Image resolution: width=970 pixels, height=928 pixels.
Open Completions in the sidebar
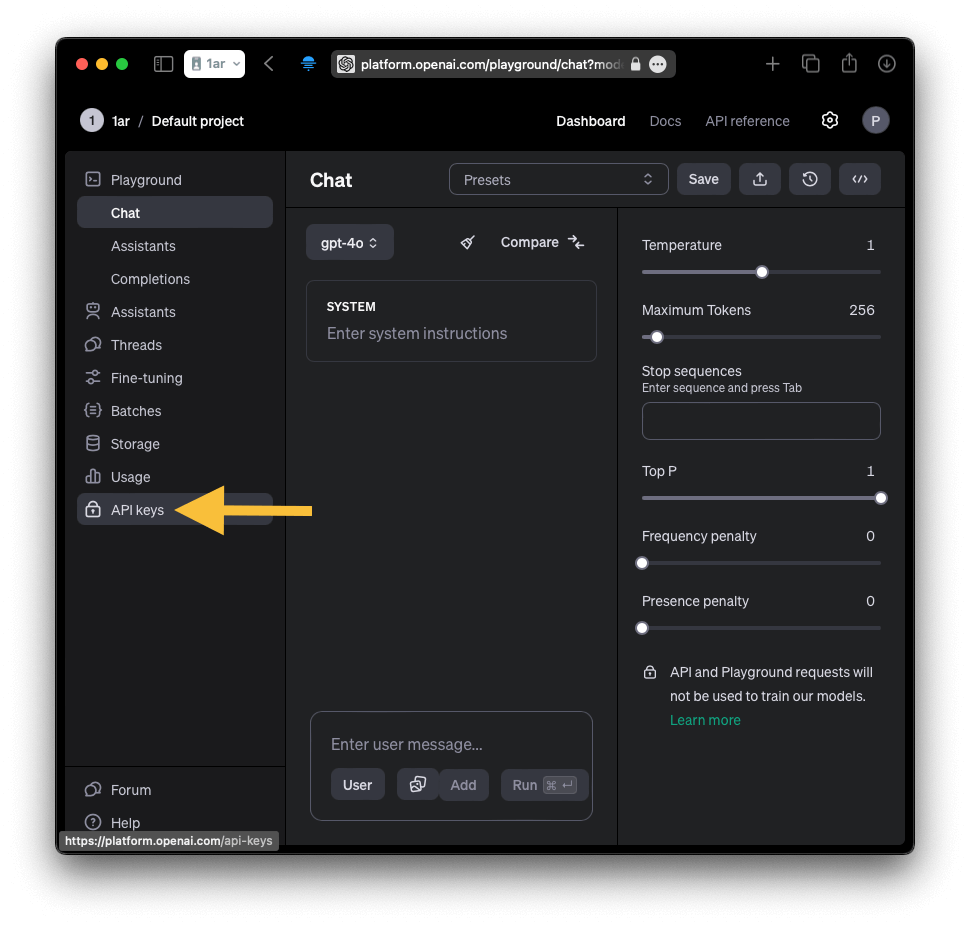pyautogui.click(x=175, y=279)
